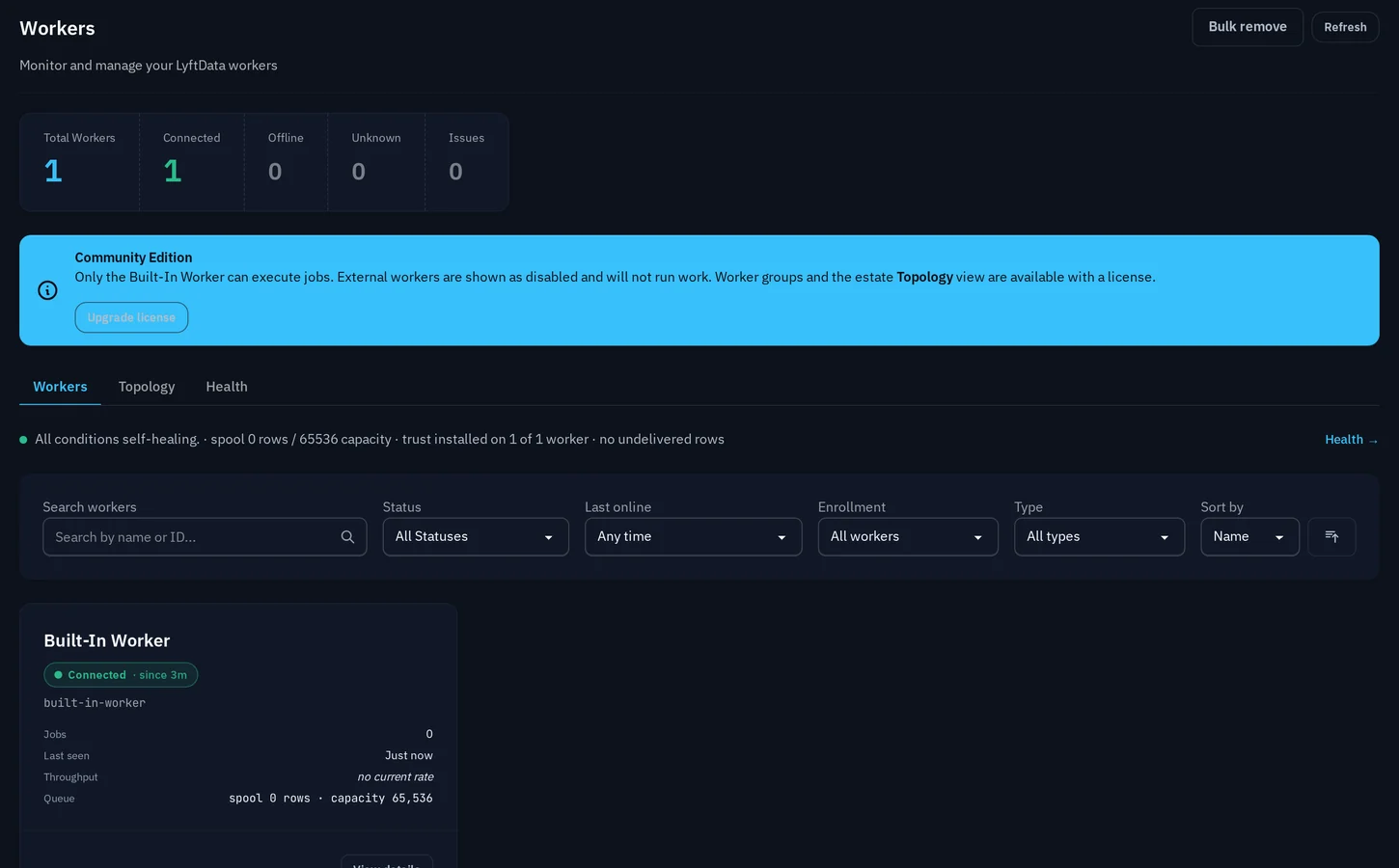Toggle the sort direction icon button
Viewport: 1399px width, 868px height.
click(1331, 537)
